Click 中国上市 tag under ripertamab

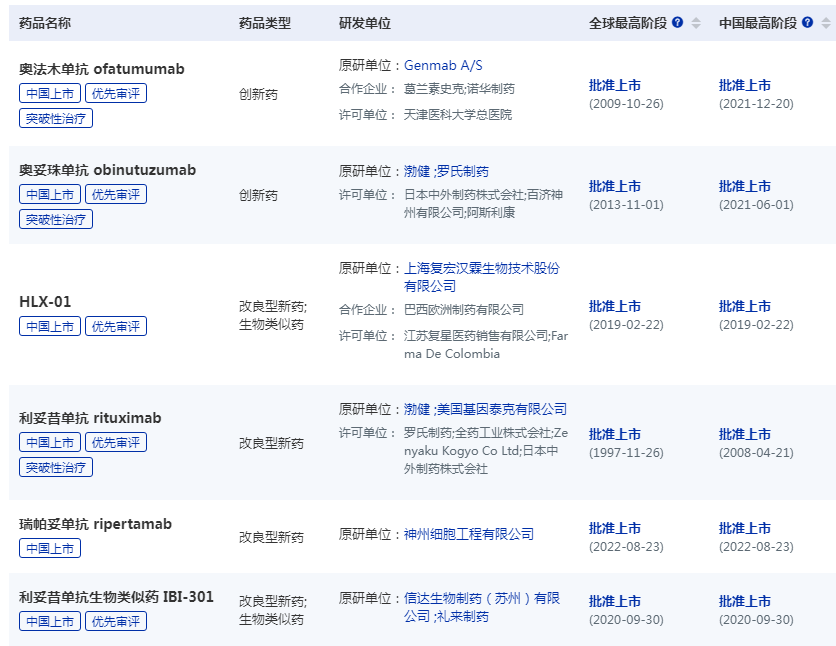pos(48,546)
